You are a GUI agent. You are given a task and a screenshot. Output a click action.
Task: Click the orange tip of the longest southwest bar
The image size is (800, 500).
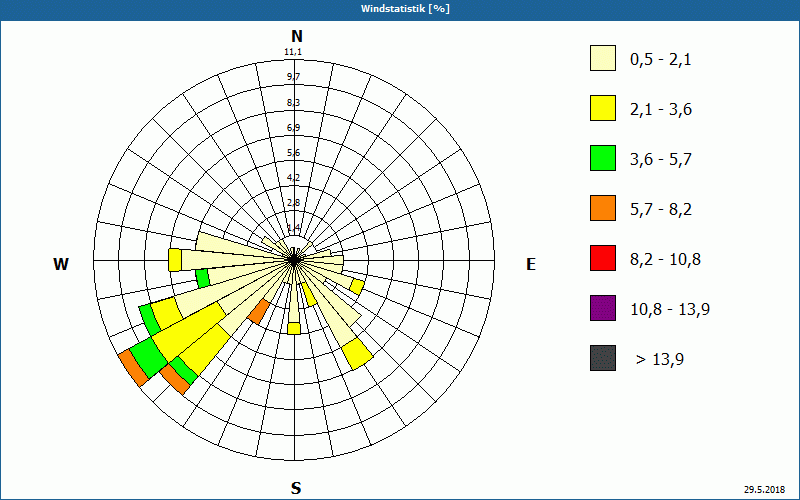133,368
